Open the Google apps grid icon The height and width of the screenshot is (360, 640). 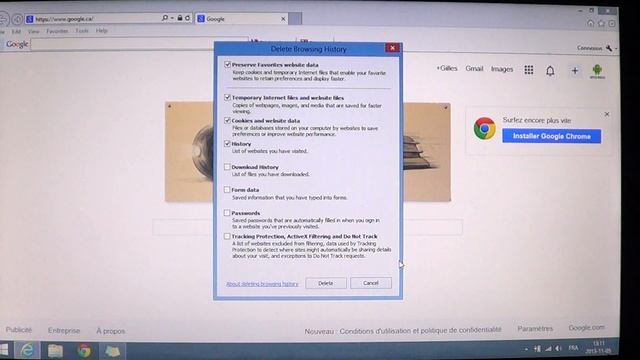pos(529,70)
